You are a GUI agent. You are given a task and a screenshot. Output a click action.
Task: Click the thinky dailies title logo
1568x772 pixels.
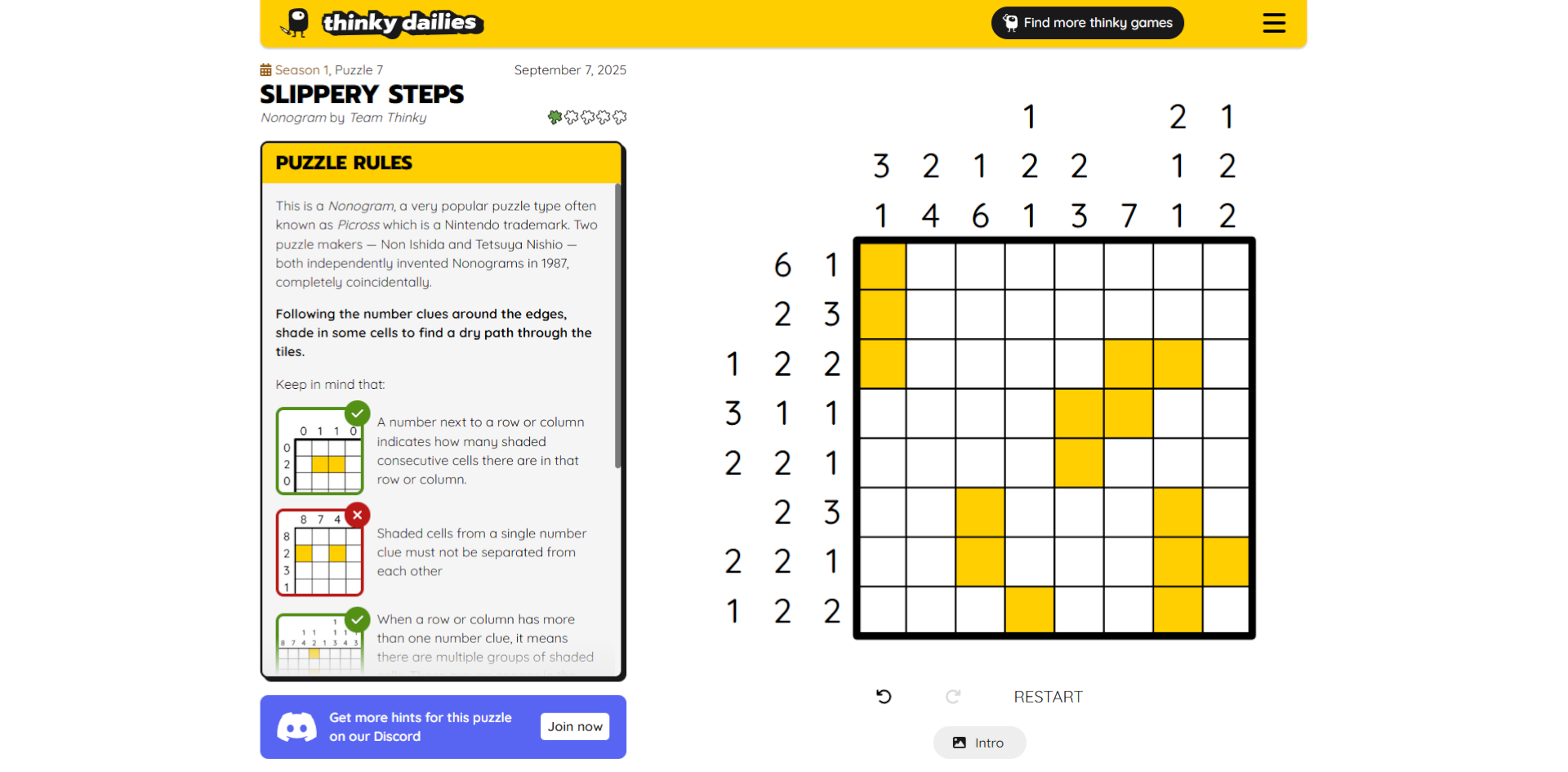point(400,23)
